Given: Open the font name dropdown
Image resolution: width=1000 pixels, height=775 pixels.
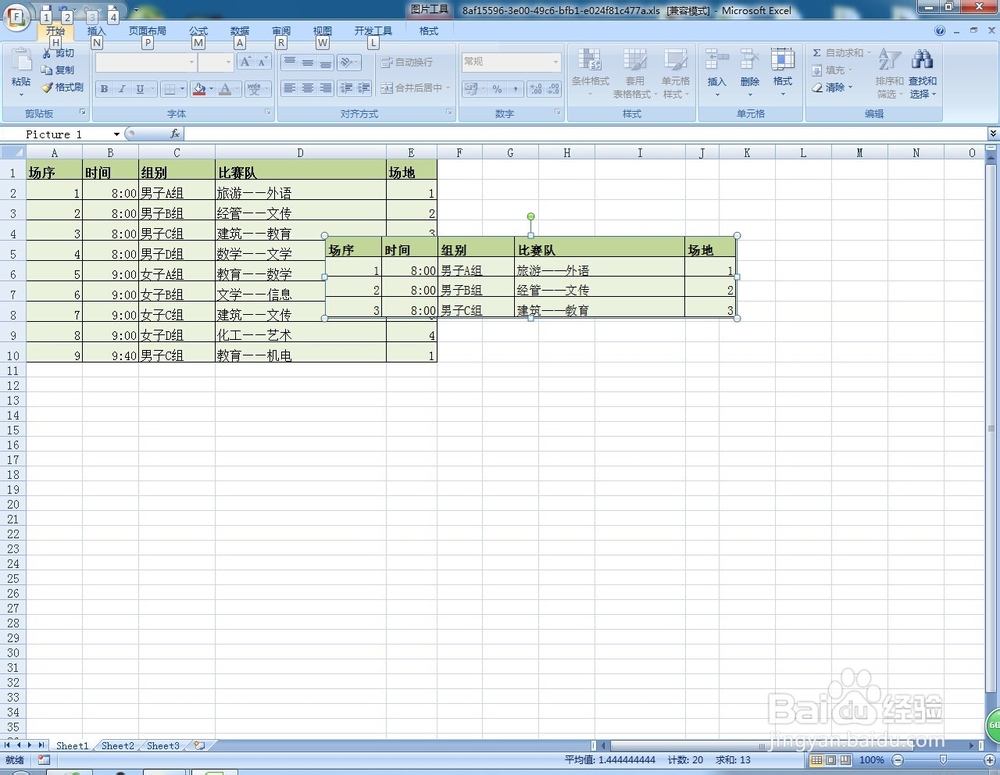Looking at the screenshot, I should click(191, 62).
